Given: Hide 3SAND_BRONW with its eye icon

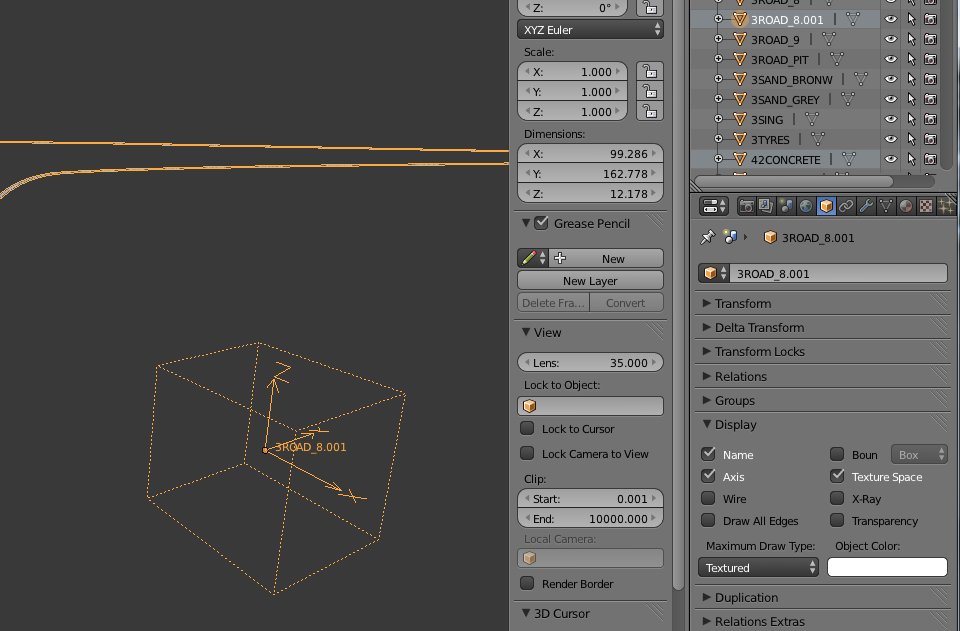Looking at the screenshot, I should (x=891, y=79).
